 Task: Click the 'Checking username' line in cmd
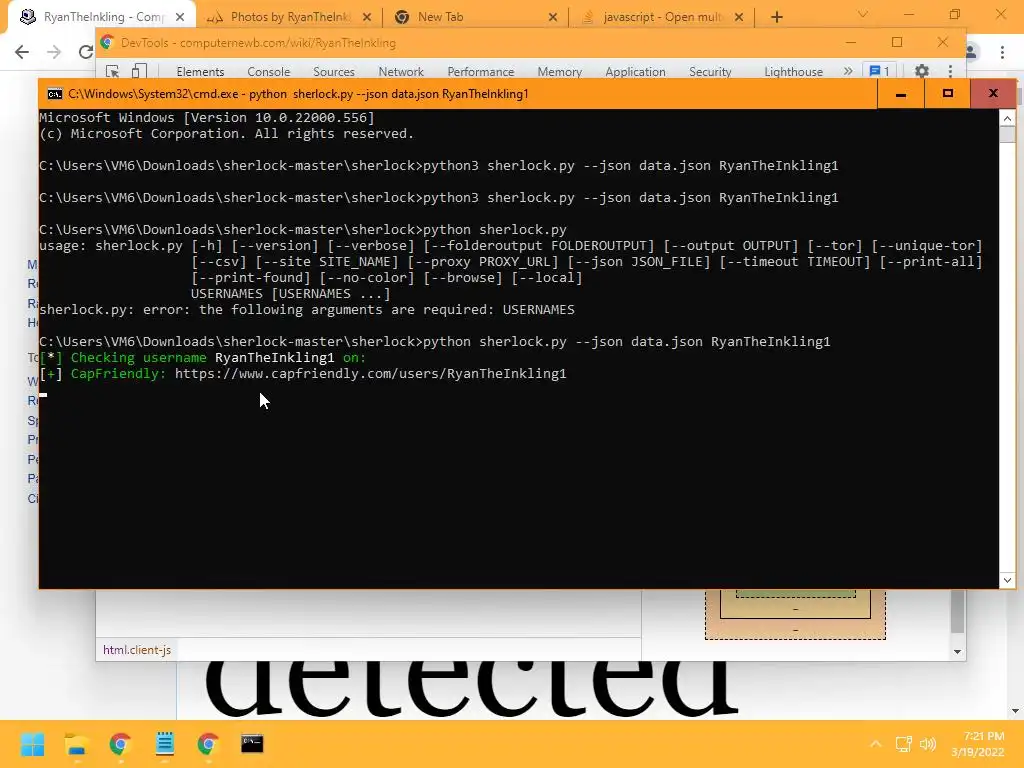tap(202, 357)
